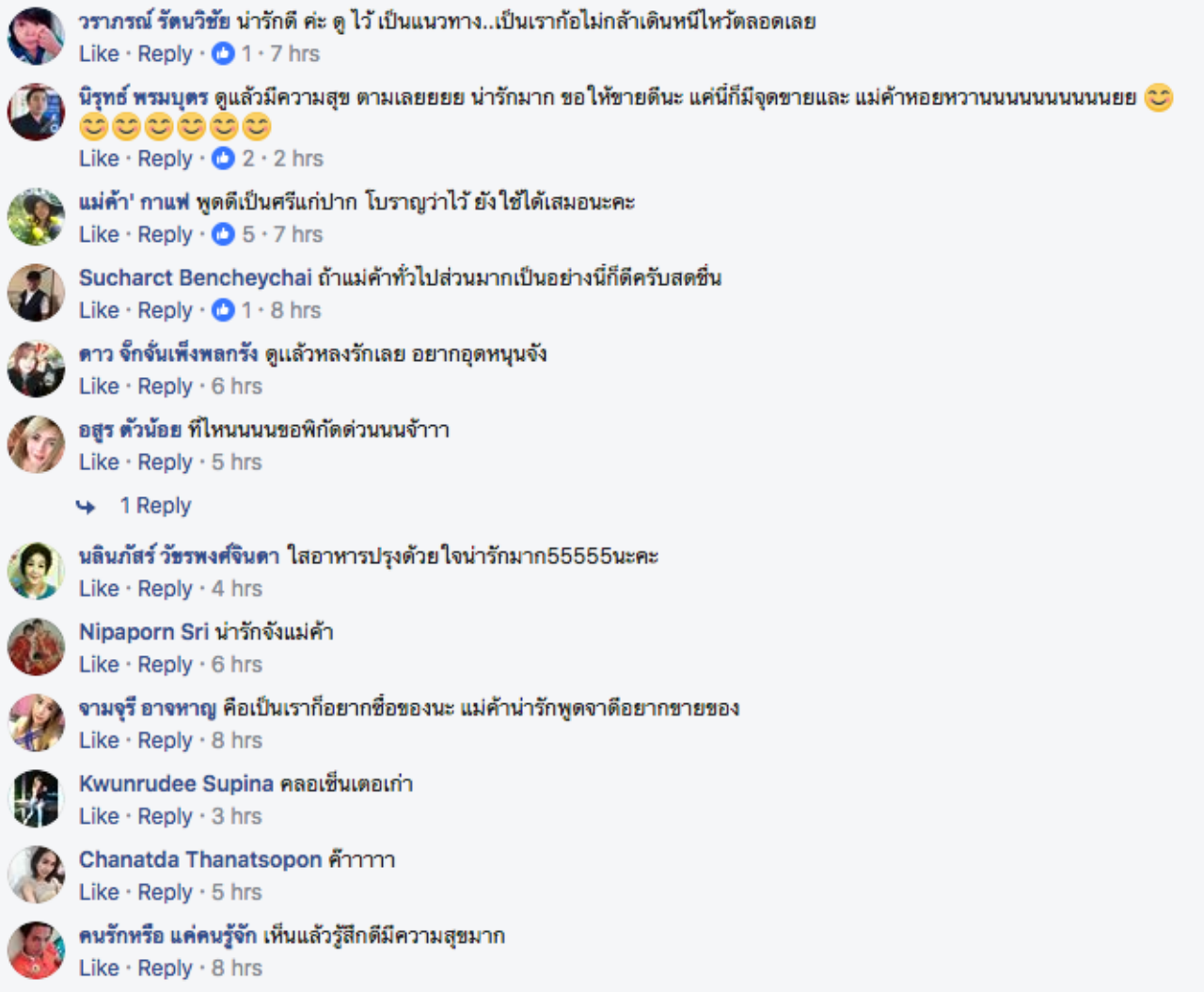This screenshot has height=992, width=1204.
Task: Open Sucharct Bencheychai's profile name link
Action: coord(195,277)
